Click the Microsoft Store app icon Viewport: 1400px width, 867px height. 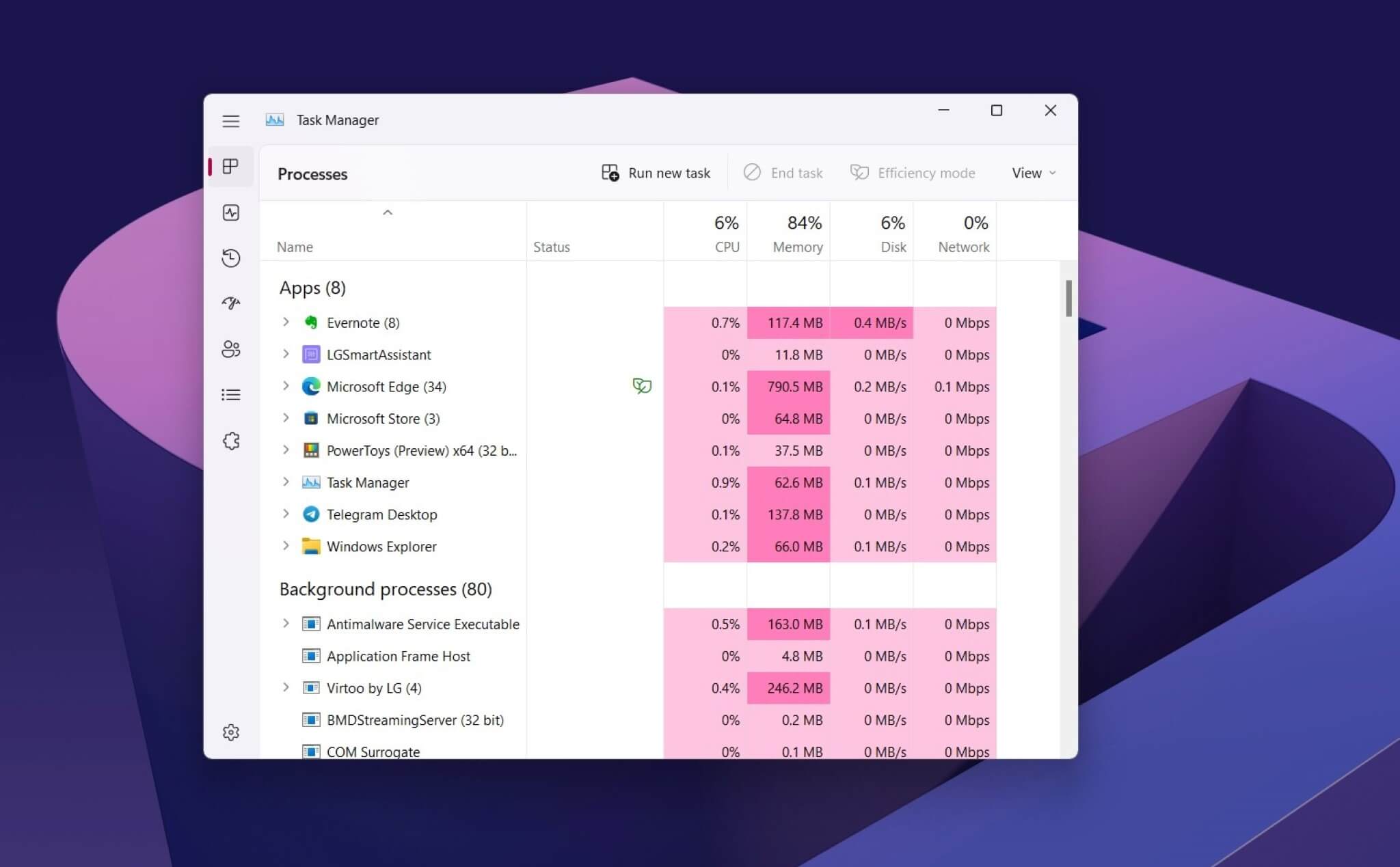click(311, 418)
